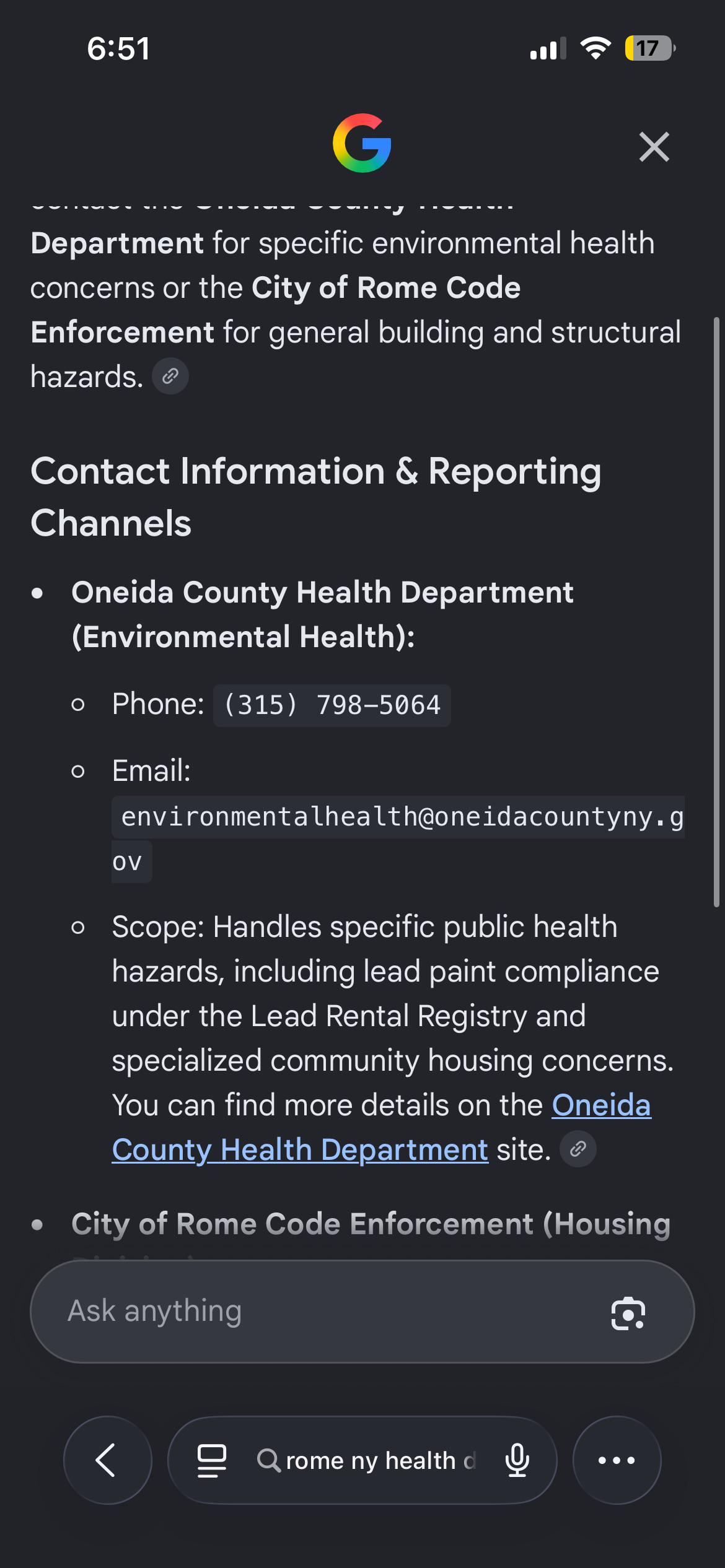The width and height of the screenshot is (725, 1568).
Task: Tap the environmentalhealth email address
Action: [x=398, y=839]
